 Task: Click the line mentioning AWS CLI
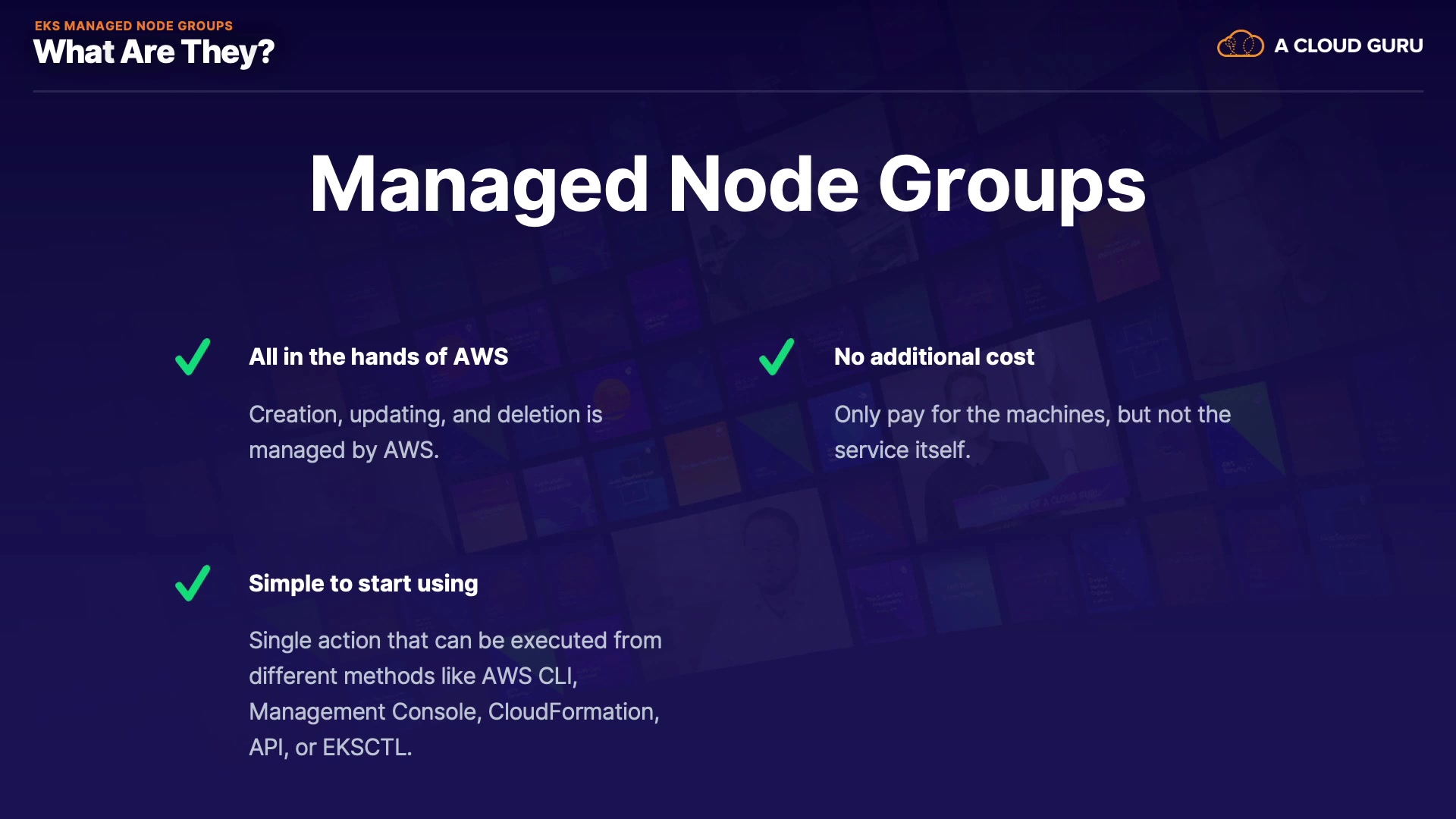coord(413,676)
